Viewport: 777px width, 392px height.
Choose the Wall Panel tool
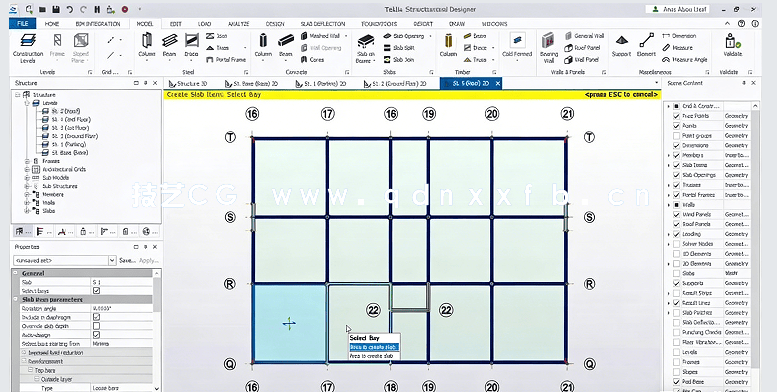582,59
